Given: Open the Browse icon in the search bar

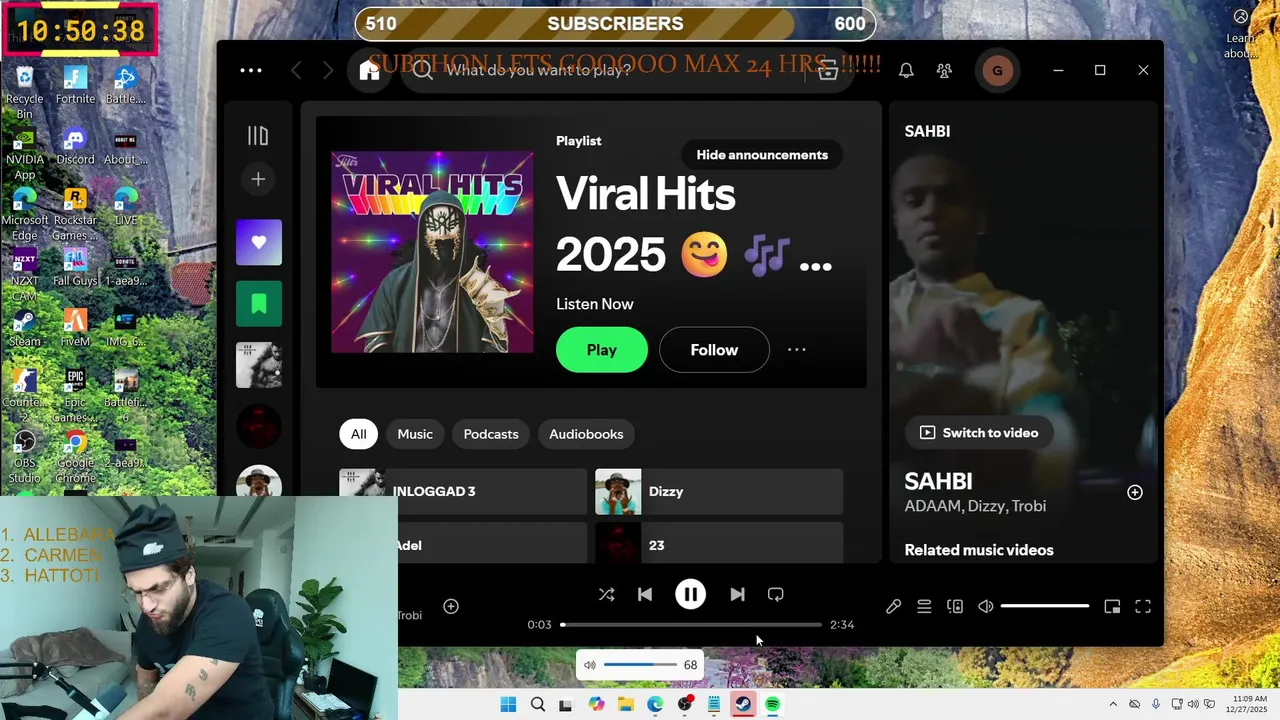Looking at the screenshot, I should (828, 70).
